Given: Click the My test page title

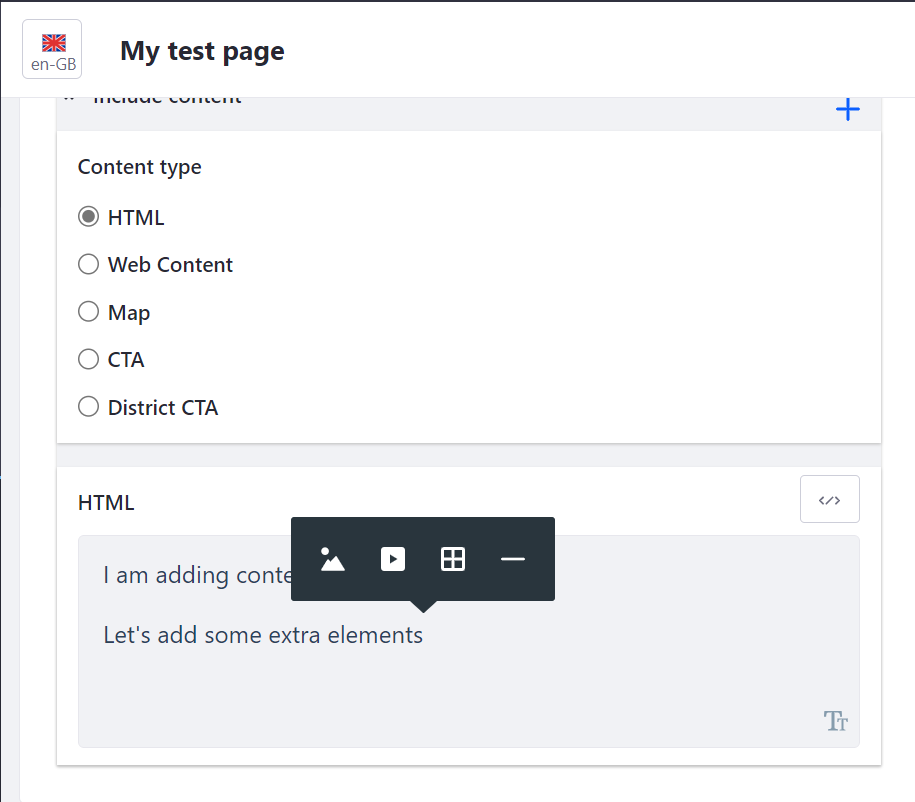Looking at the screenshot, I should click(201, 51).
